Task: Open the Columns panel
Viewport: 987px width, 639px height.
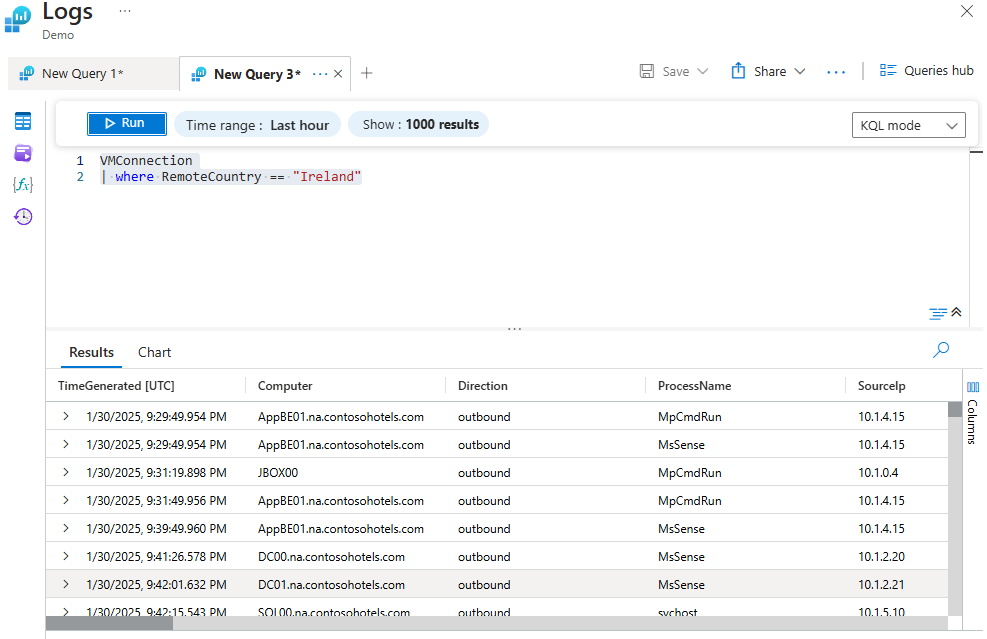Action: (x=973, y=412)
